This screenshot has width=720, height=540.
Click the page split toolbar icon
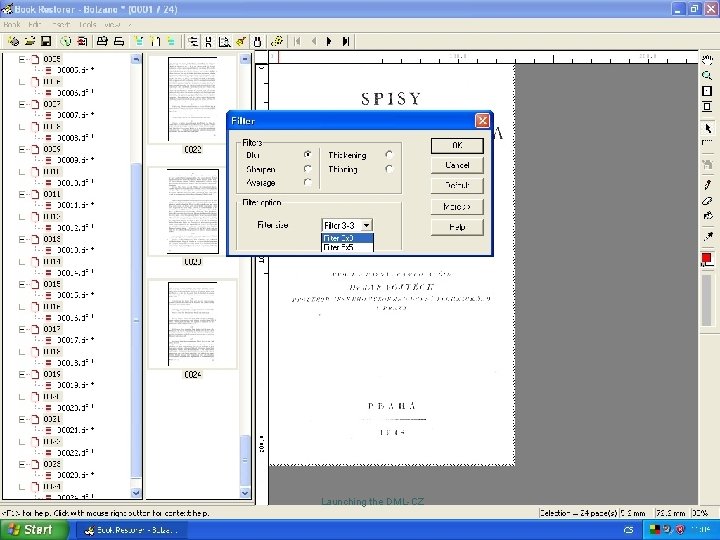pyautogui.click(x=208, y=41)
